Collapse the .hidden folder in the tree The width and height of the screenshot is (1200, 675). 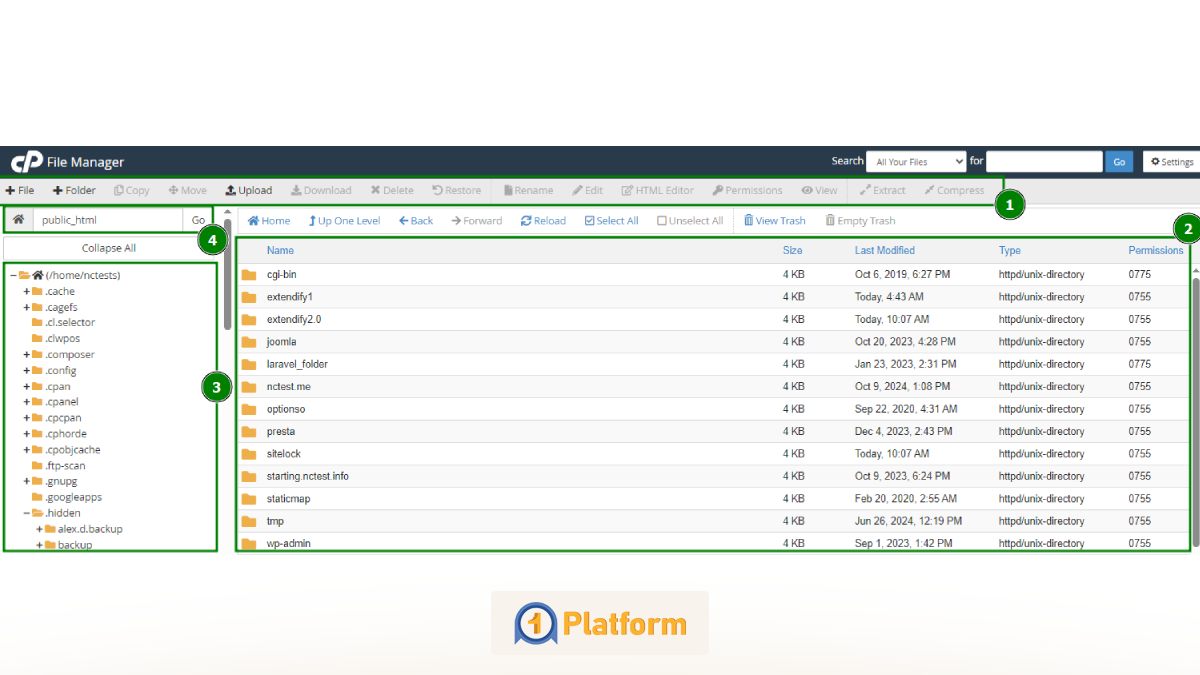coord(27,512)
